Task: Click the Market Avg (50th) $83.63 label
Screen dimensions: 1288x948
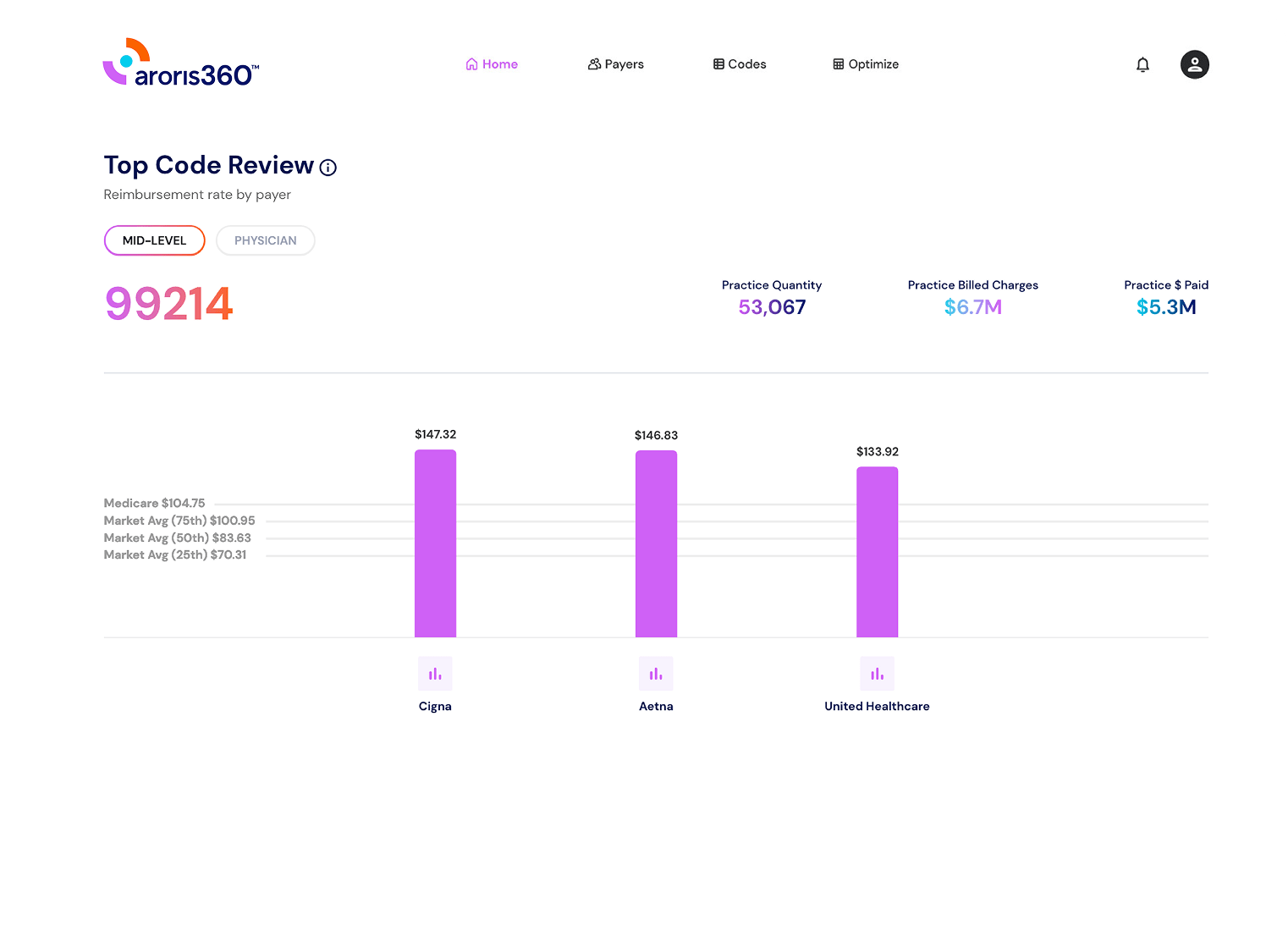Action: click(x=178, y=537)
